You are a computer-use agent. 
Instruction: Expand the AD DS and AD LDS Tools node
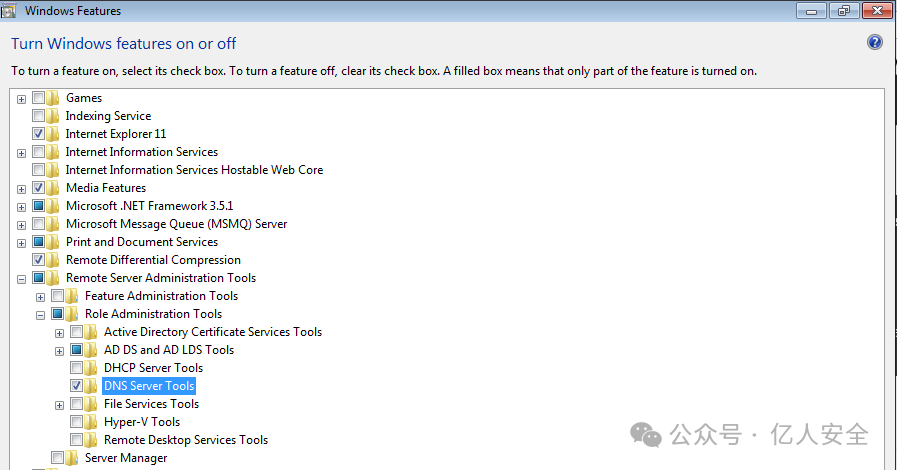(59, 351)
